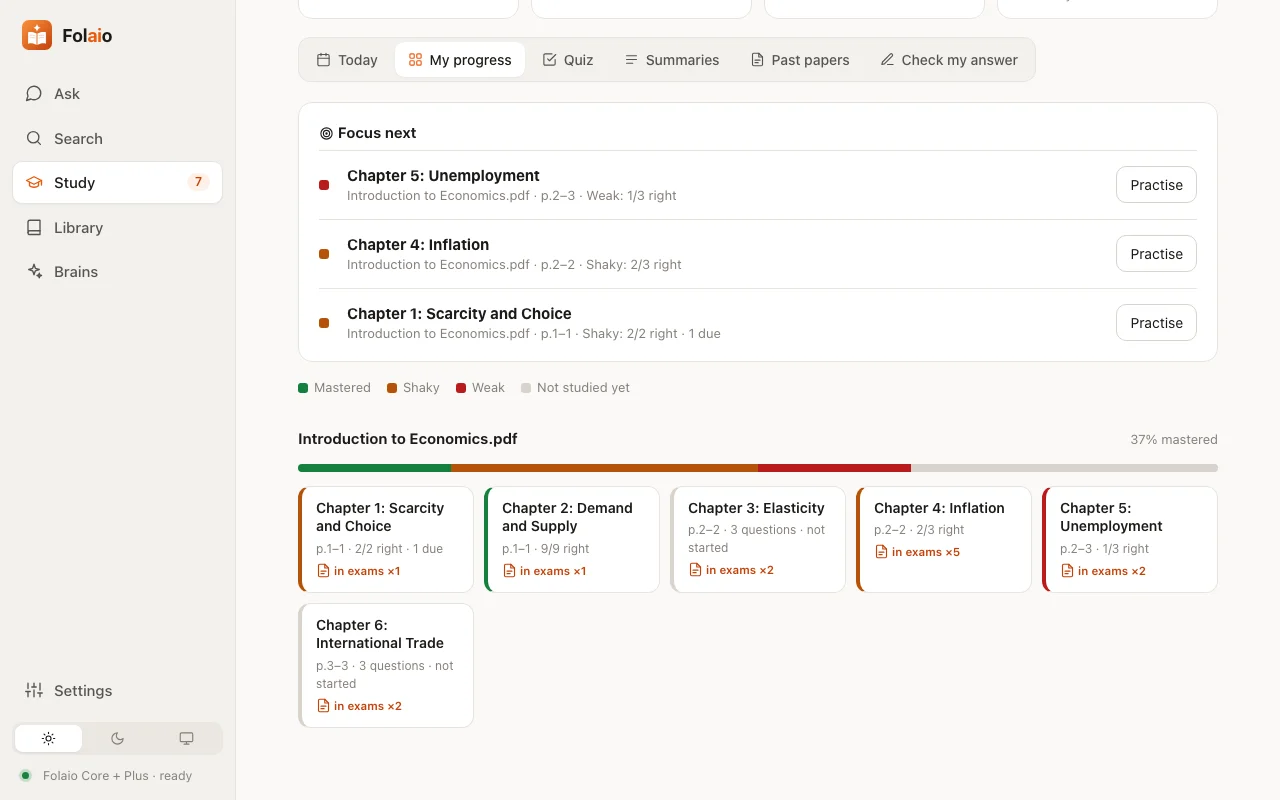
Task: Switch to system theme monitor button
Action: (186, 739)
